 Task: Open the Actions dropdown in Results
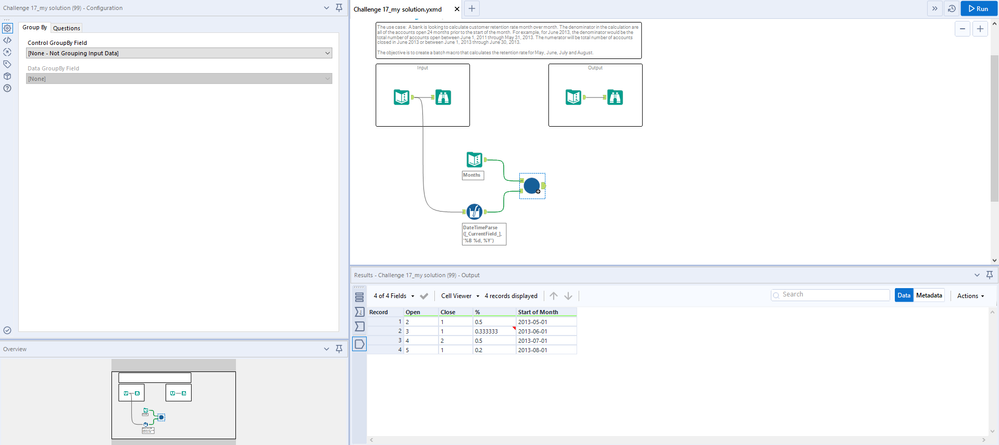970,296
